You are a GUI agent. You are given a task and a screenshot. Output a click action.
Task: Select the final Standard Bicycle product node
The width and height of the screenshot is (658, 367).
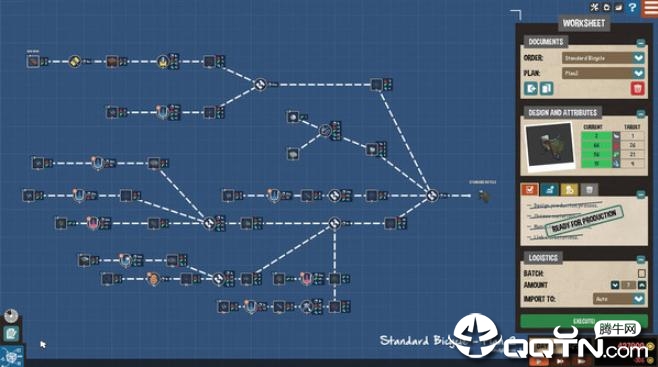[484, 196]
